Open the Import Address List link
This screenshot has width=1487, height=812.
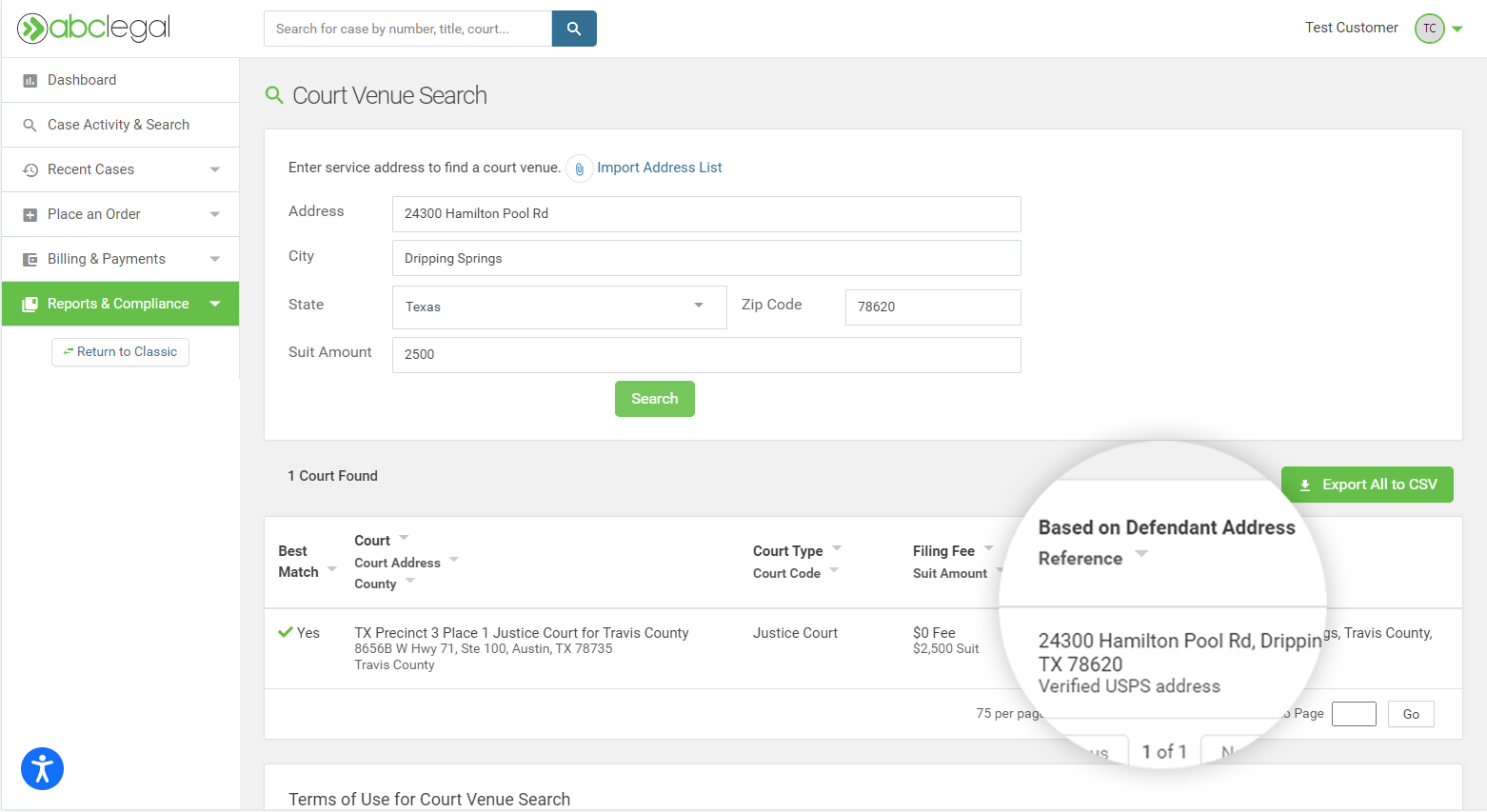pyautogui.click(x=659, y=168)
